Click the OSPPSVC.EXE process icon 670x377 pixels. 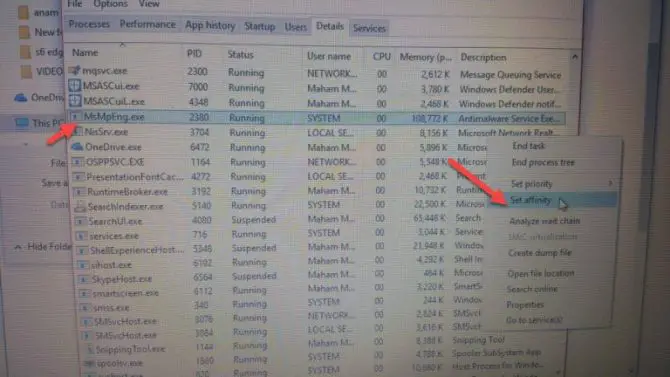click(77, 162)
